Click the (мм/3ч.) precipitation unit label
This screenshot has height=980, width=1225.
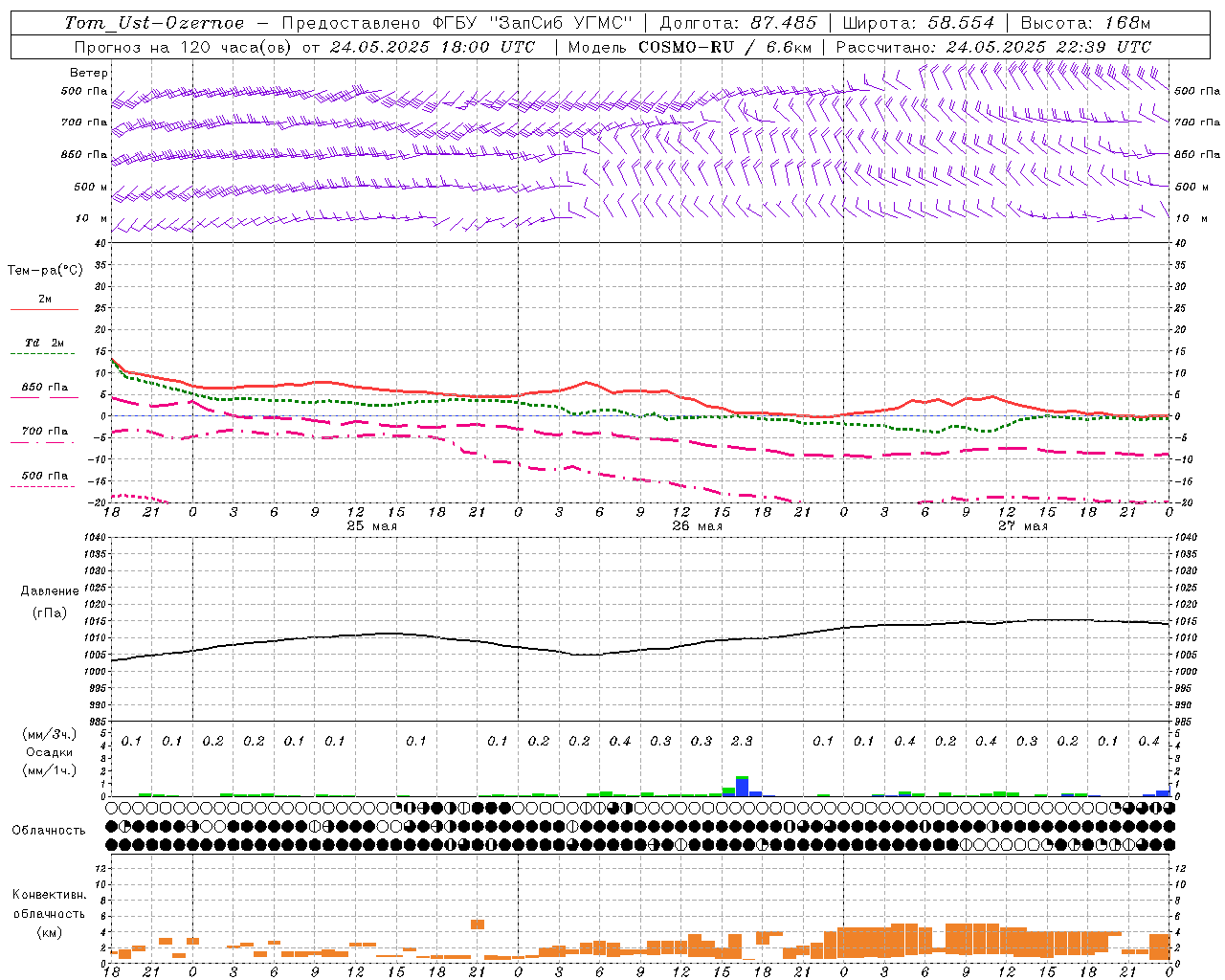click(x=48, y=734)
